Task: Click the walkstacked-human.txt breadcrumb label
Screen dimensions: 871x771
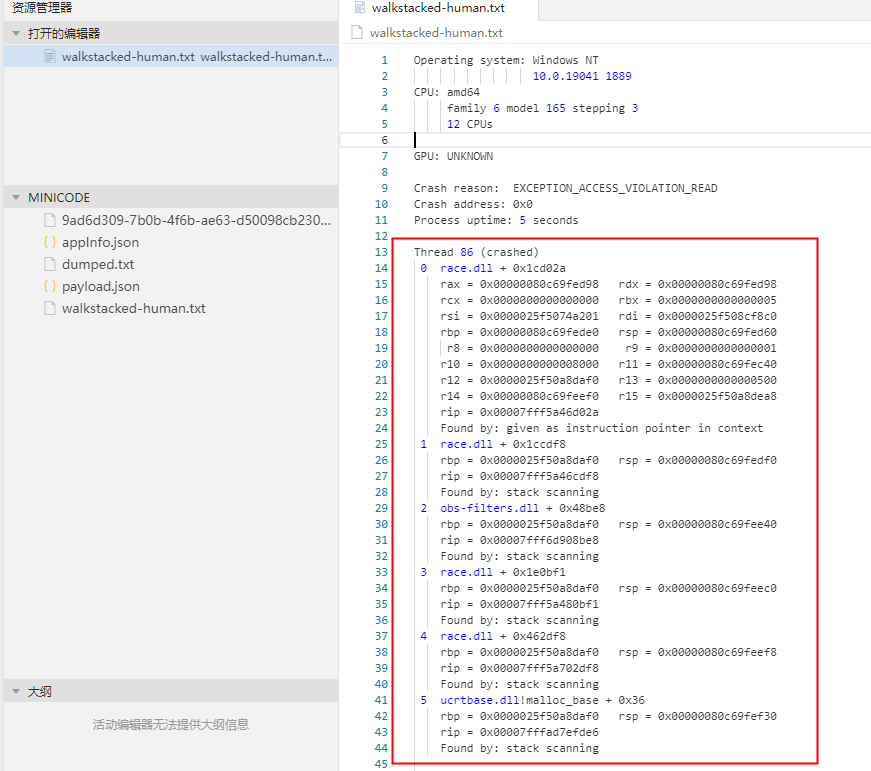Action: coord(436,33)
